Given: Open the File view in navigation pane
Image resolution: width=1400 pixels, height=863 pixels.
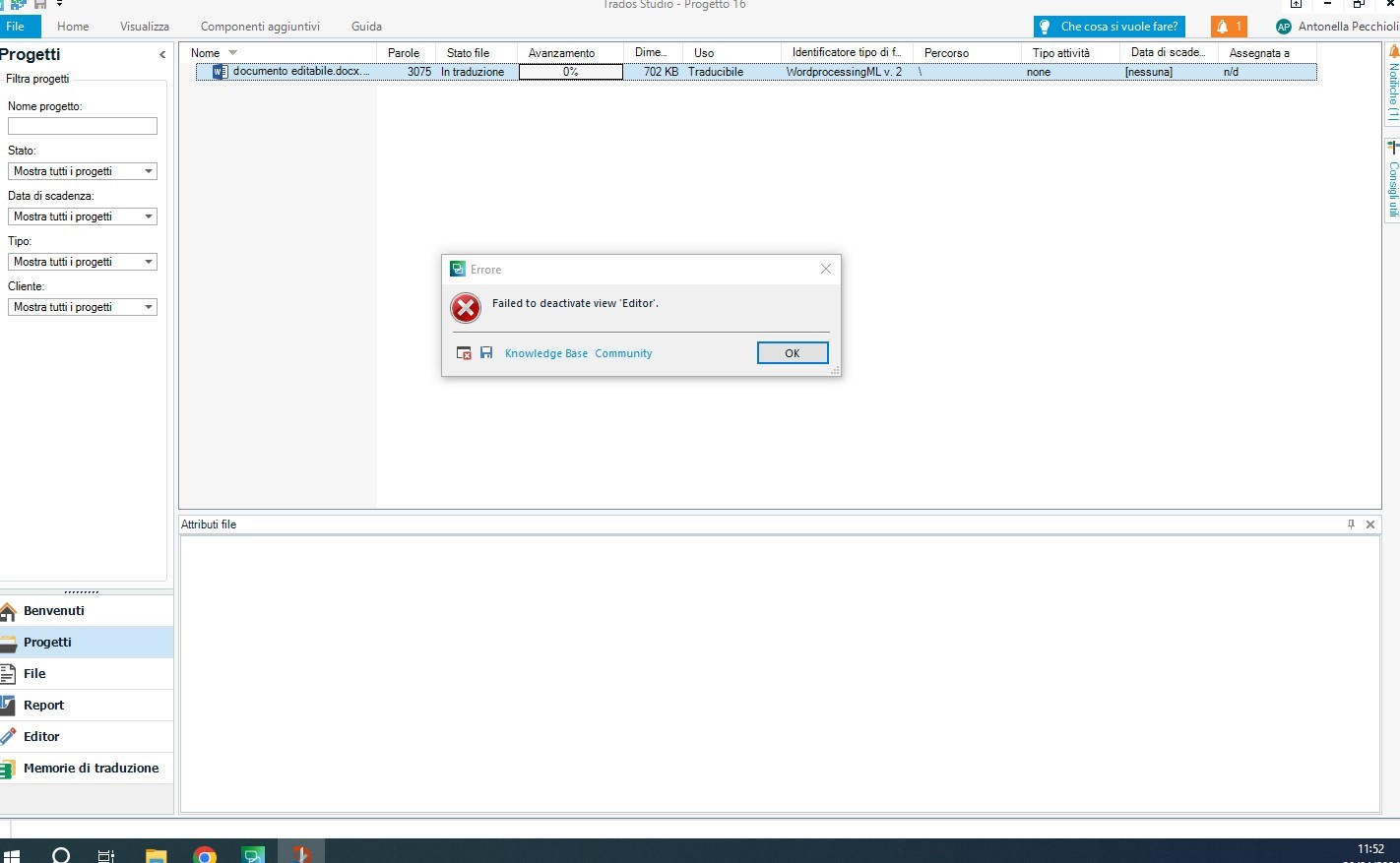Looking at the screenshot, I should point(87,674).
